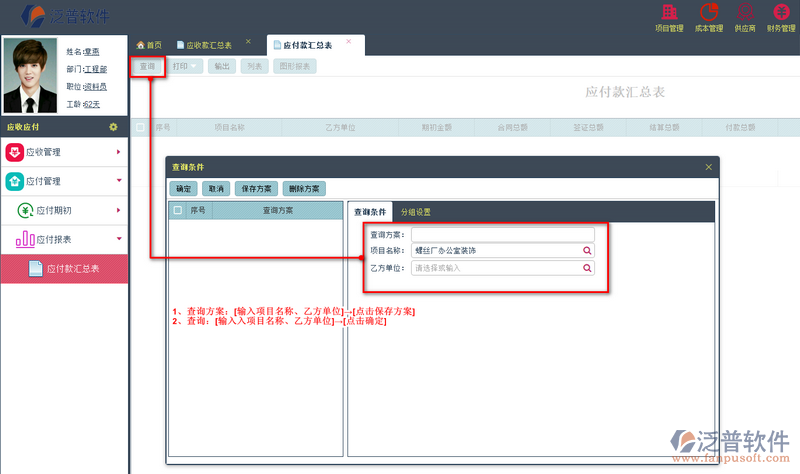
Task: Click the 应收管理 red sidebar icon
Action: 14,152
